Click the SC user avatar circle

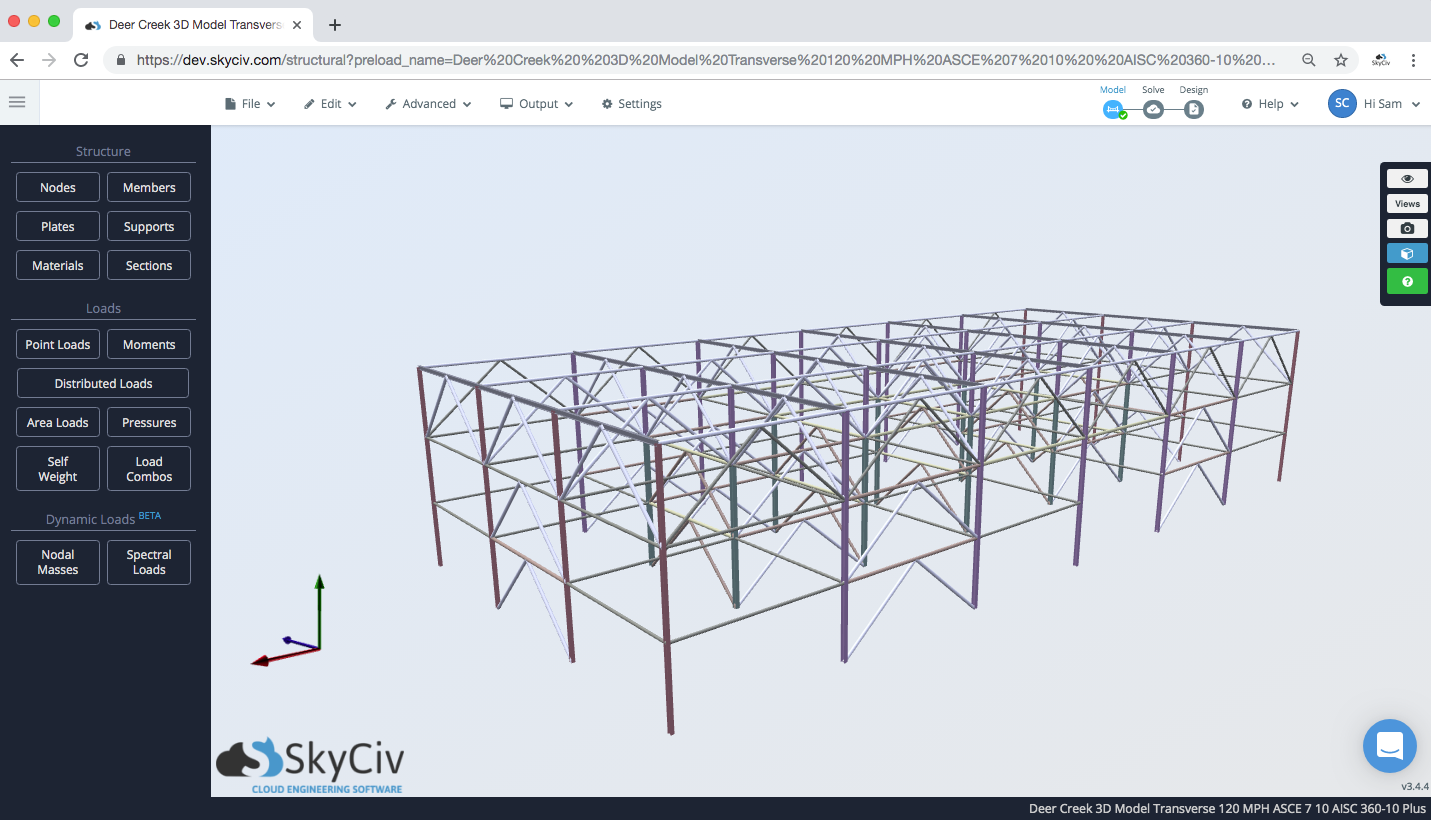[x=1342, y=103]
